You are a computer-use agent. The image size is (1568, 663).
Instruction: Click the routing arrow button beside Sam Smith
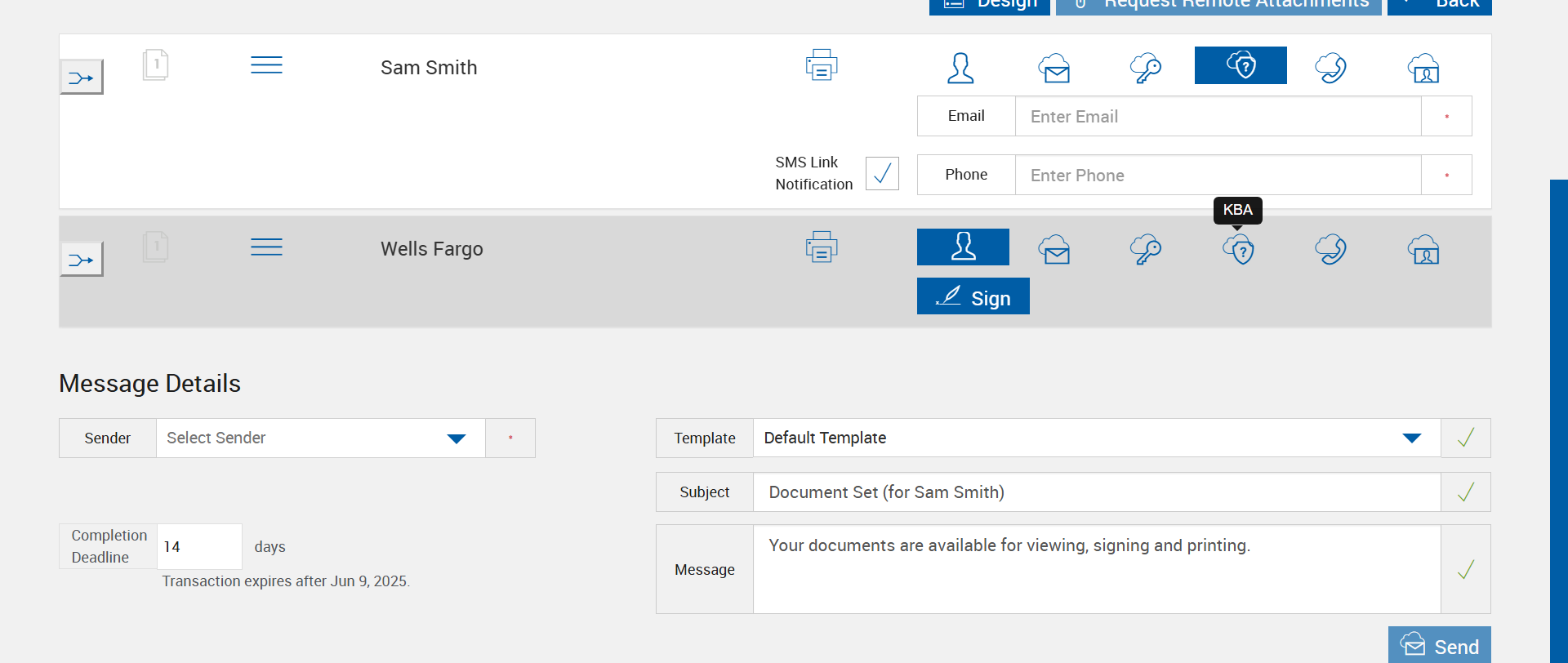pyautogui.click(x=82, y=78)
